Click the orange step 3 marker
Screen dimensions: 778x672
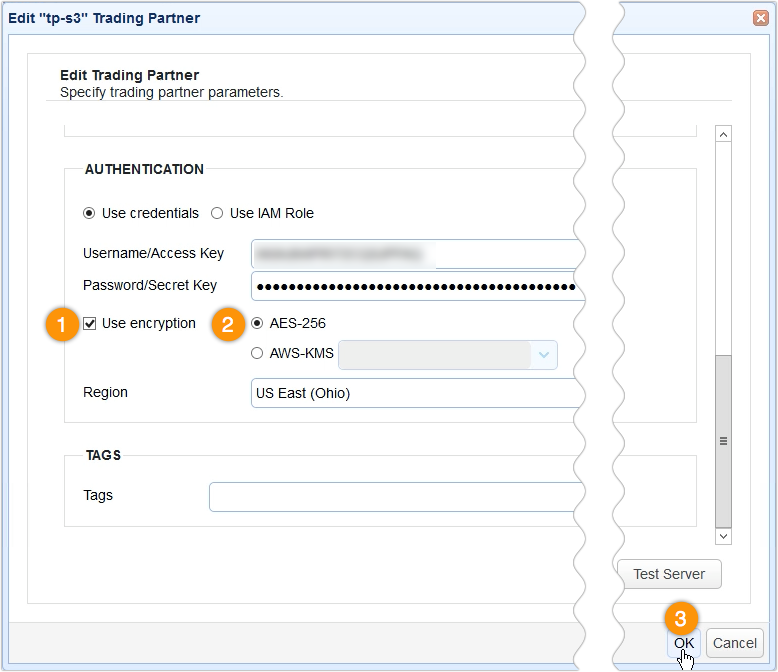(682, 616)
